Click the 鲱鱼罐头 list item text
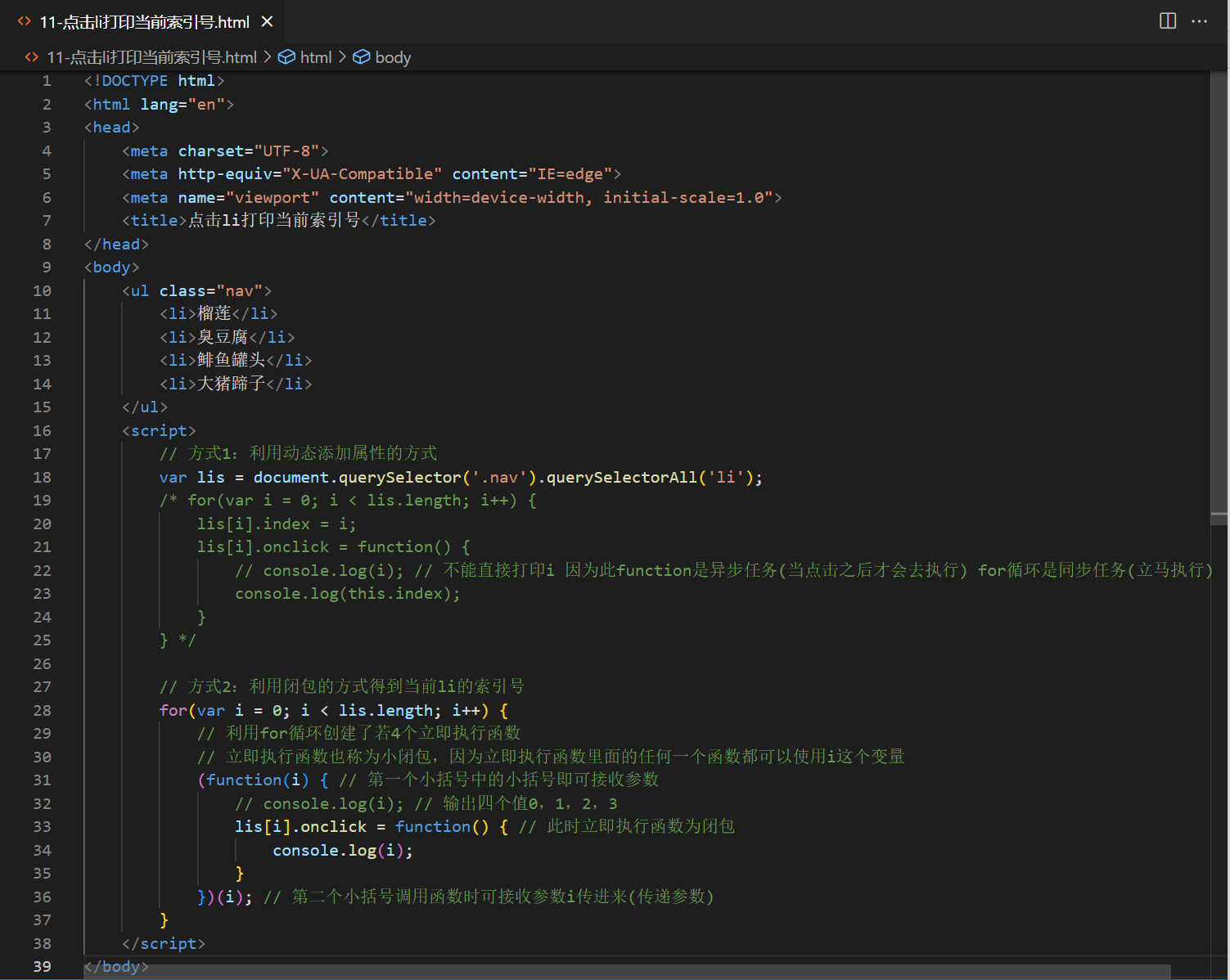The height and width of the screenshot is (980, 1230). [232, 361]
